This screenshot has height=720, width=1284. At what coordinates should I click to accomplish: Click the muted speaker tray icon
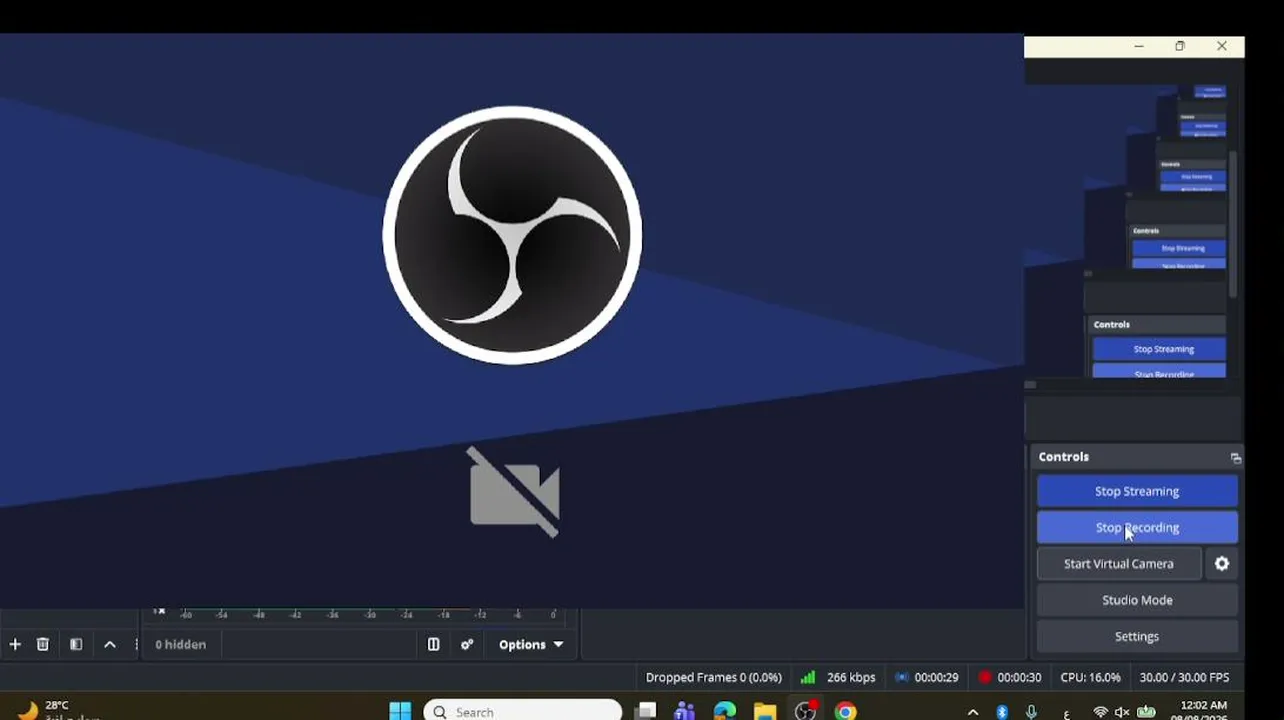1122,712
